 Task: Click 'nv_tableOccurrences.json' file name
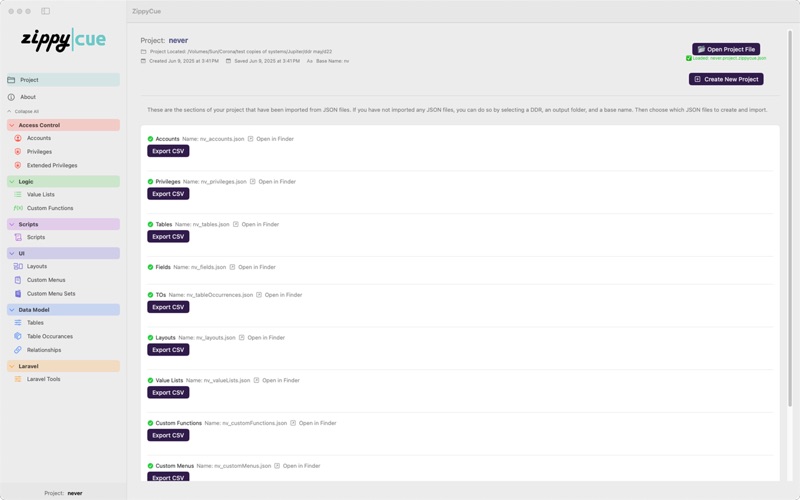click(x=219, y=295)
